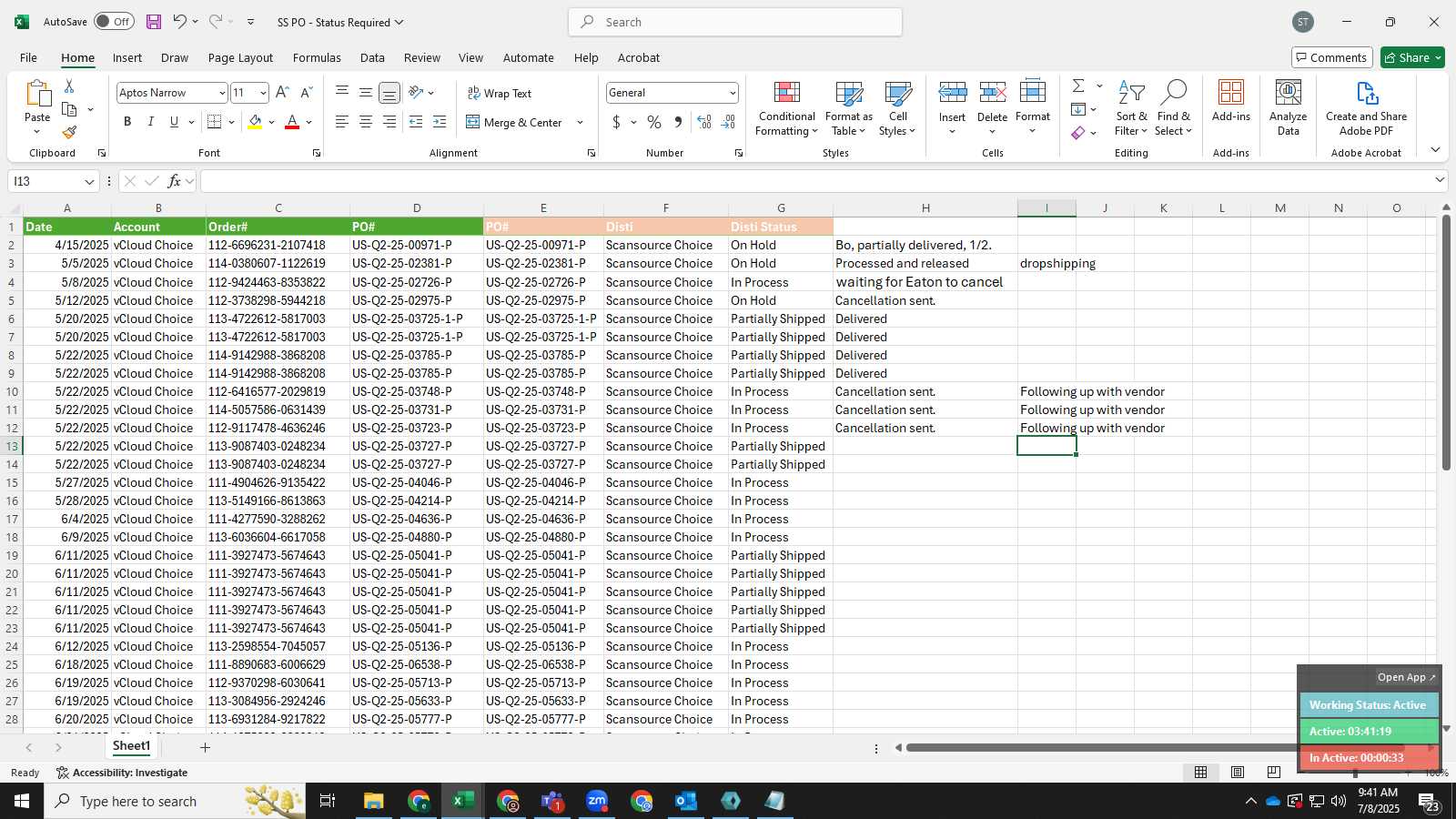Toggle Center horizontal alignment
This screenshot has height=819, width=1456.
[366, 122]
